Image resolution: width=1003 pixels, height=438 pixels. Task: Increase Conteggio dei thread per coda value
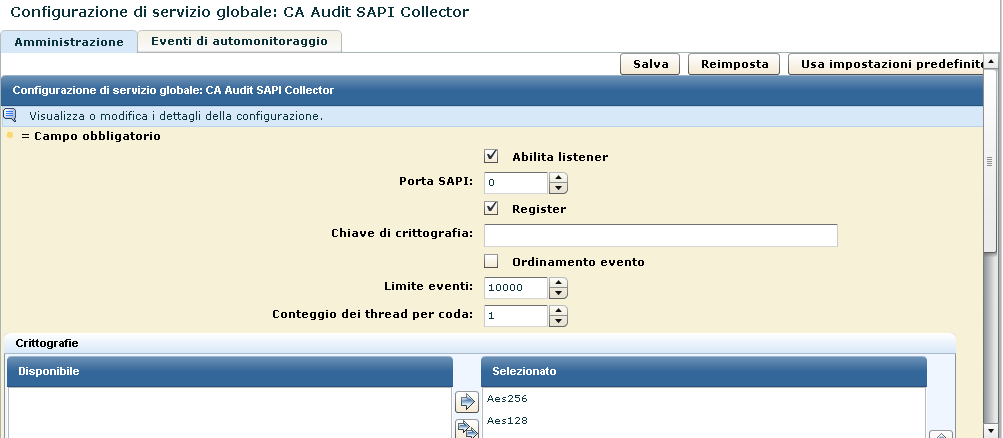[x=559, y=310]
